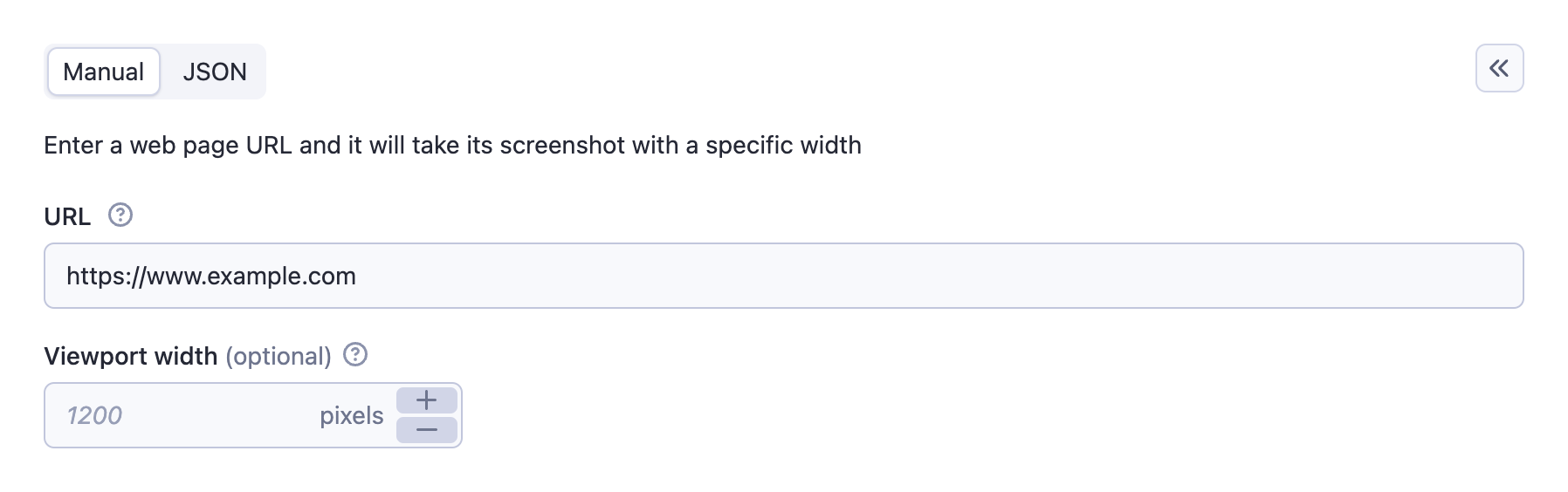Focus the URL input field
Image resolution: width=1568 pixels, height=492 pixels.
pos(783,276)
